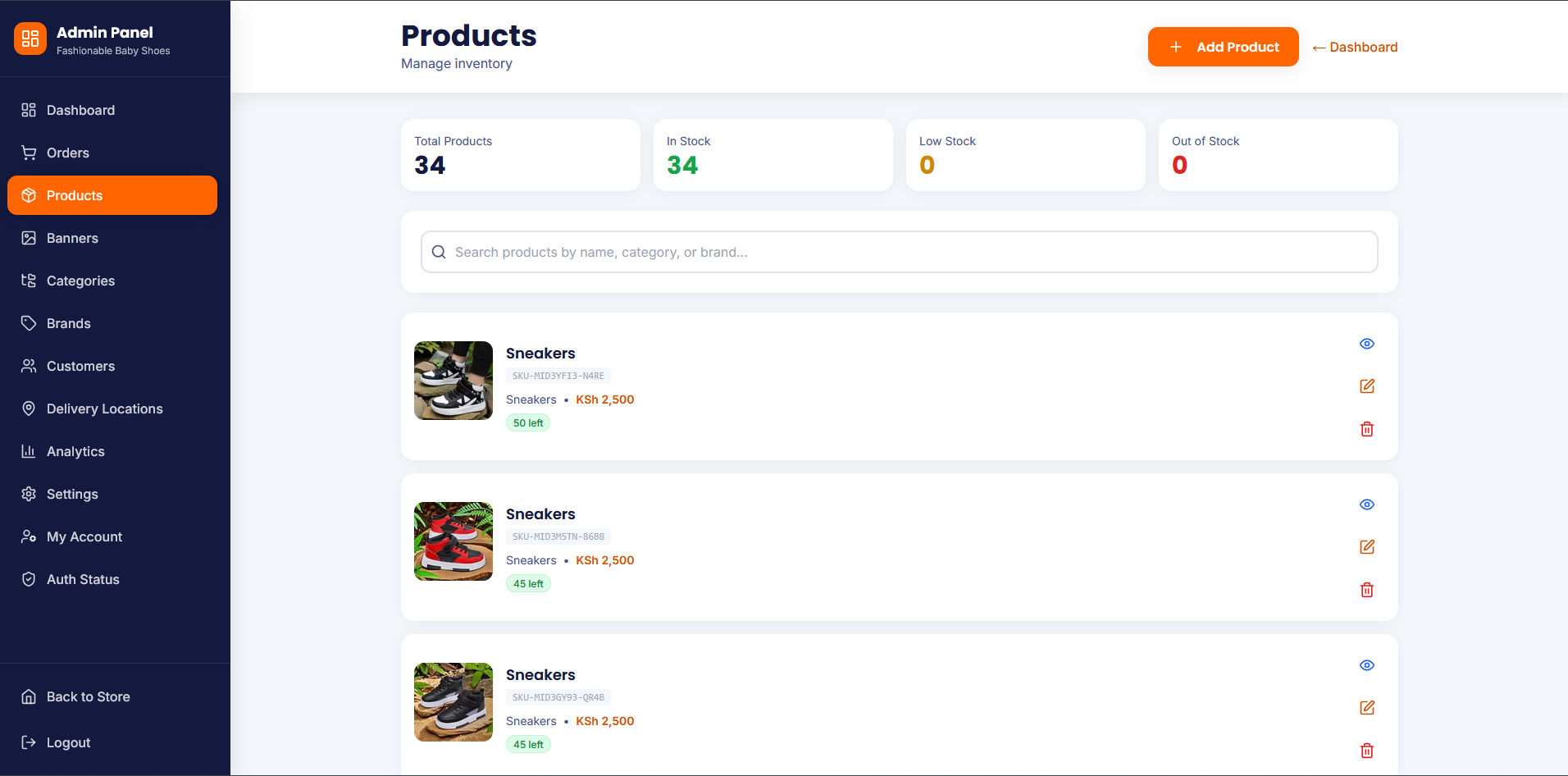This screenshot has height=776, width=1568.
Task: View the red sneakers product via eye icon
Action: point(1366,504)
